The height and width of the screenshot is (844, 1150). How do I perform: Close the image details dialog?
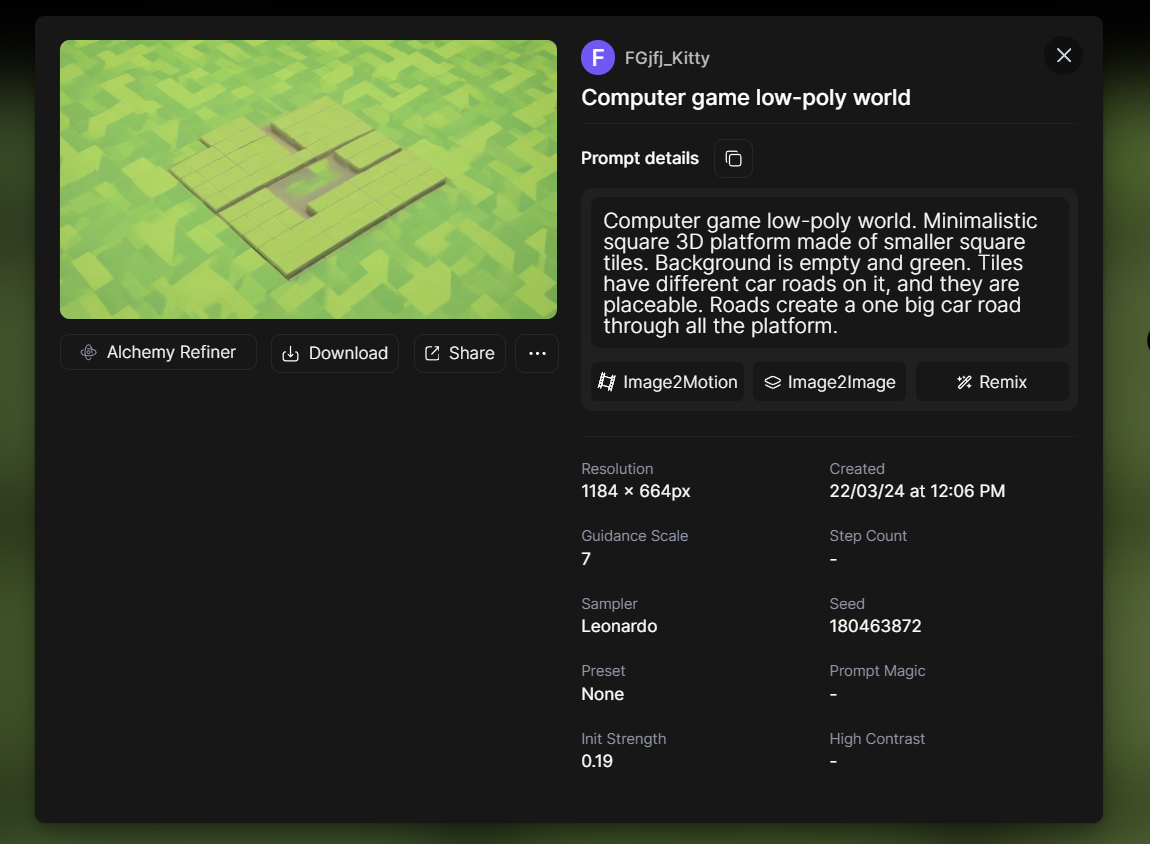tap(1063, 56)
